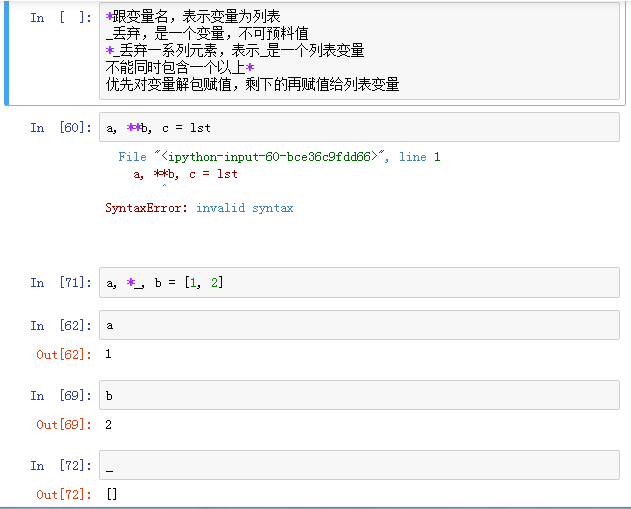Click the In [72] prompt label
Viewport: 631px width, 509px height.
(61, 466)
